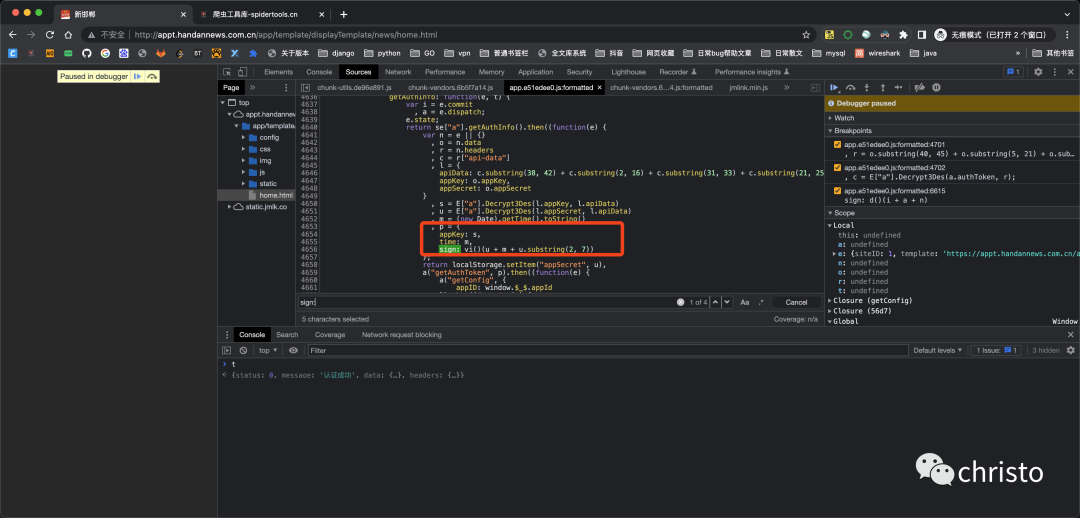Uncheck breakpoint at app.e51edee0.js:formatted:4702
This screenshot has width=1080, height=518.
point(837,168)
